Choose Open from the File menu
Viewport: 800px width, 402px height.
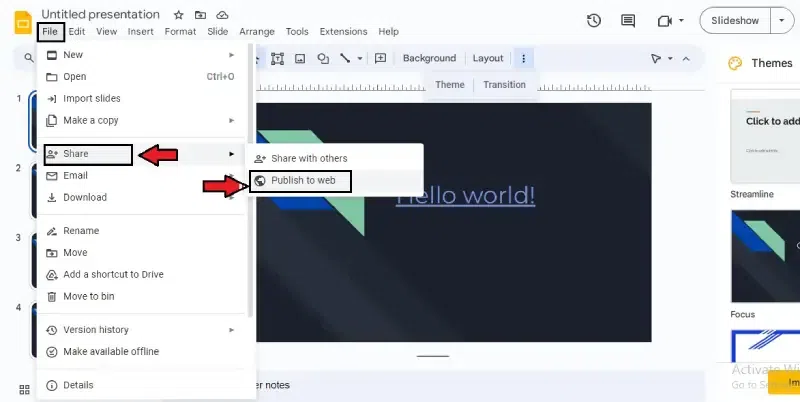142,77
